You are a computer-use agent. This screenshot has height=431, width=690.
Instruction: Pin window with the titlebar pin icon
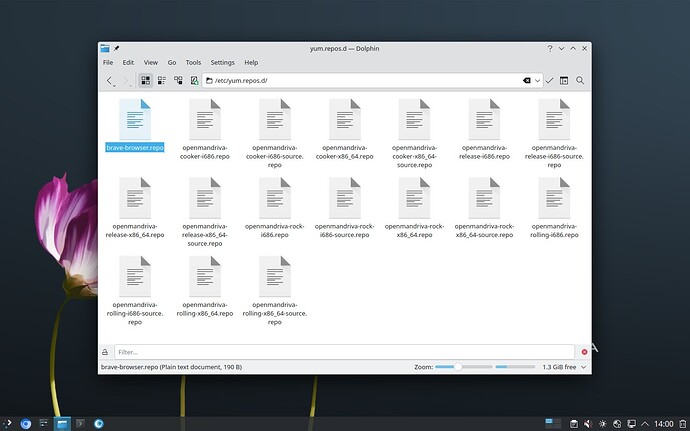point(117,48)
